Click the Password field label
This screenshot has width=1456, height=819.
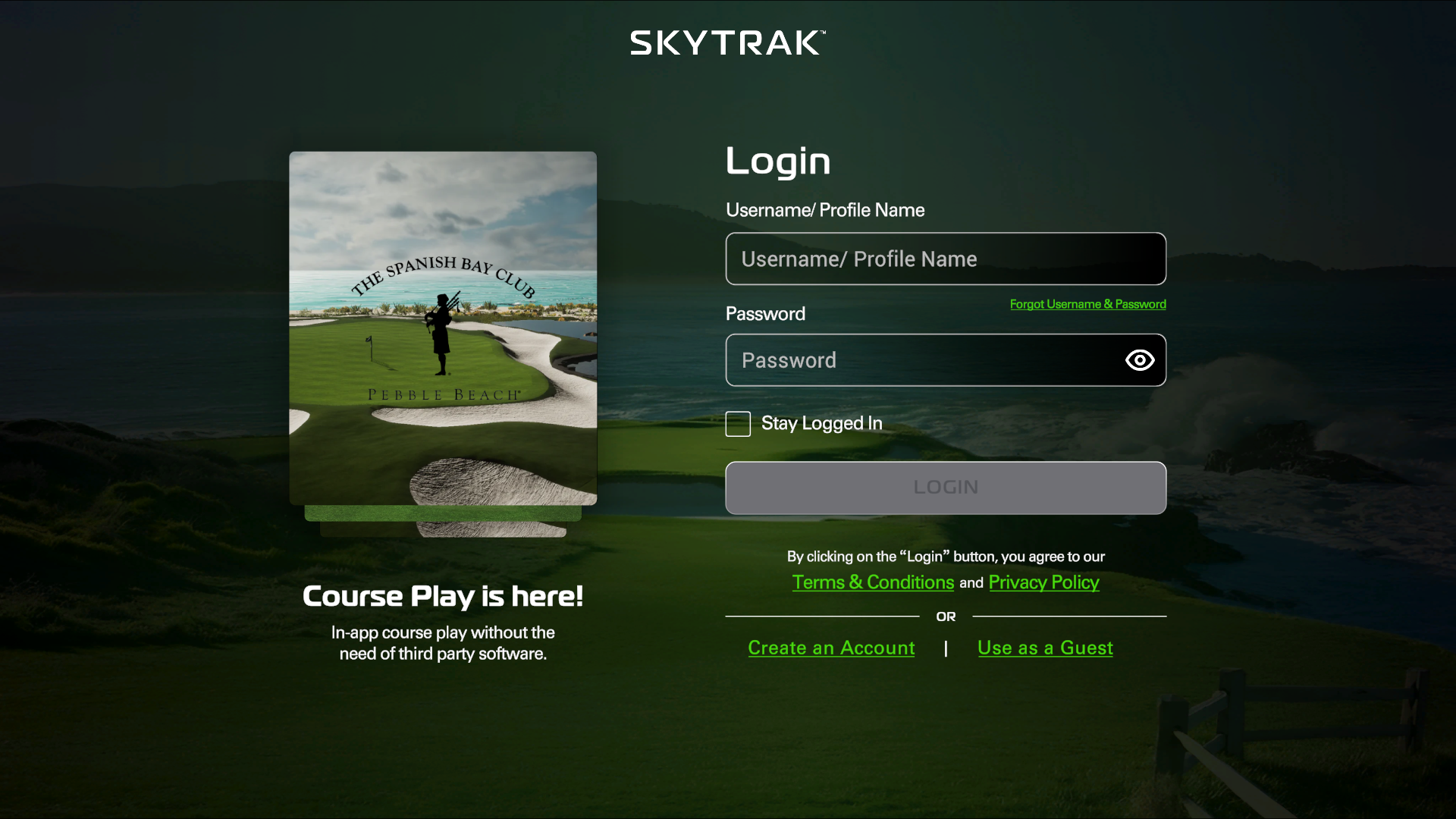(x=765, y=313)
